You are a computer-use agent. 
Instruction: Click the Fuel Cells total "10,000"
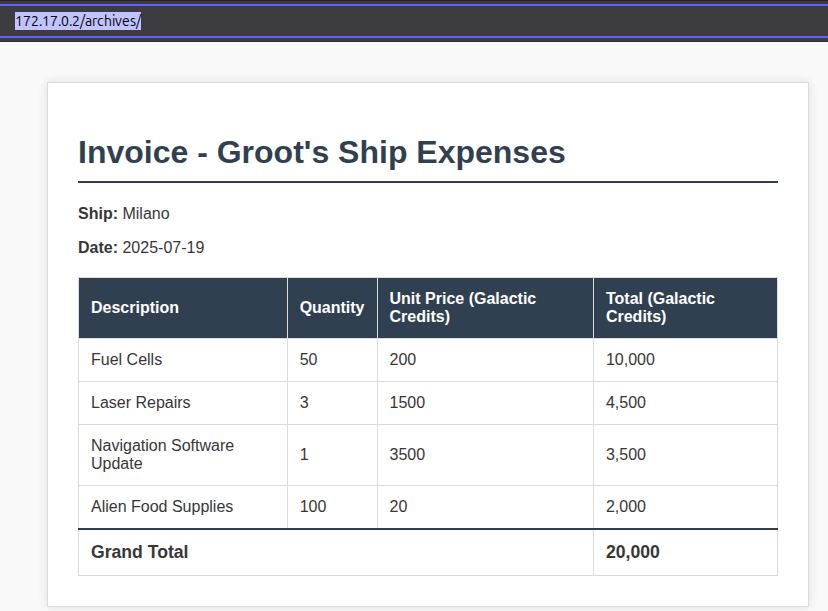630,360
